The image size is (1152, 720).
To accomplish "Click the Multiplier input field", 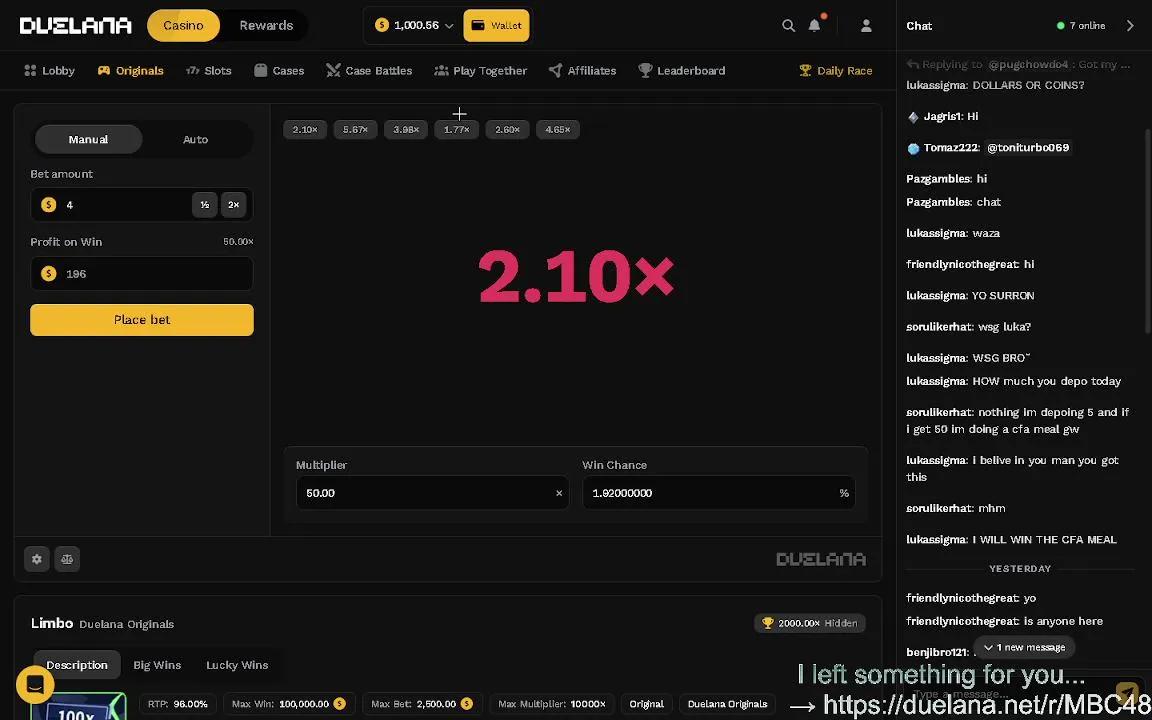I will (432, 493).
